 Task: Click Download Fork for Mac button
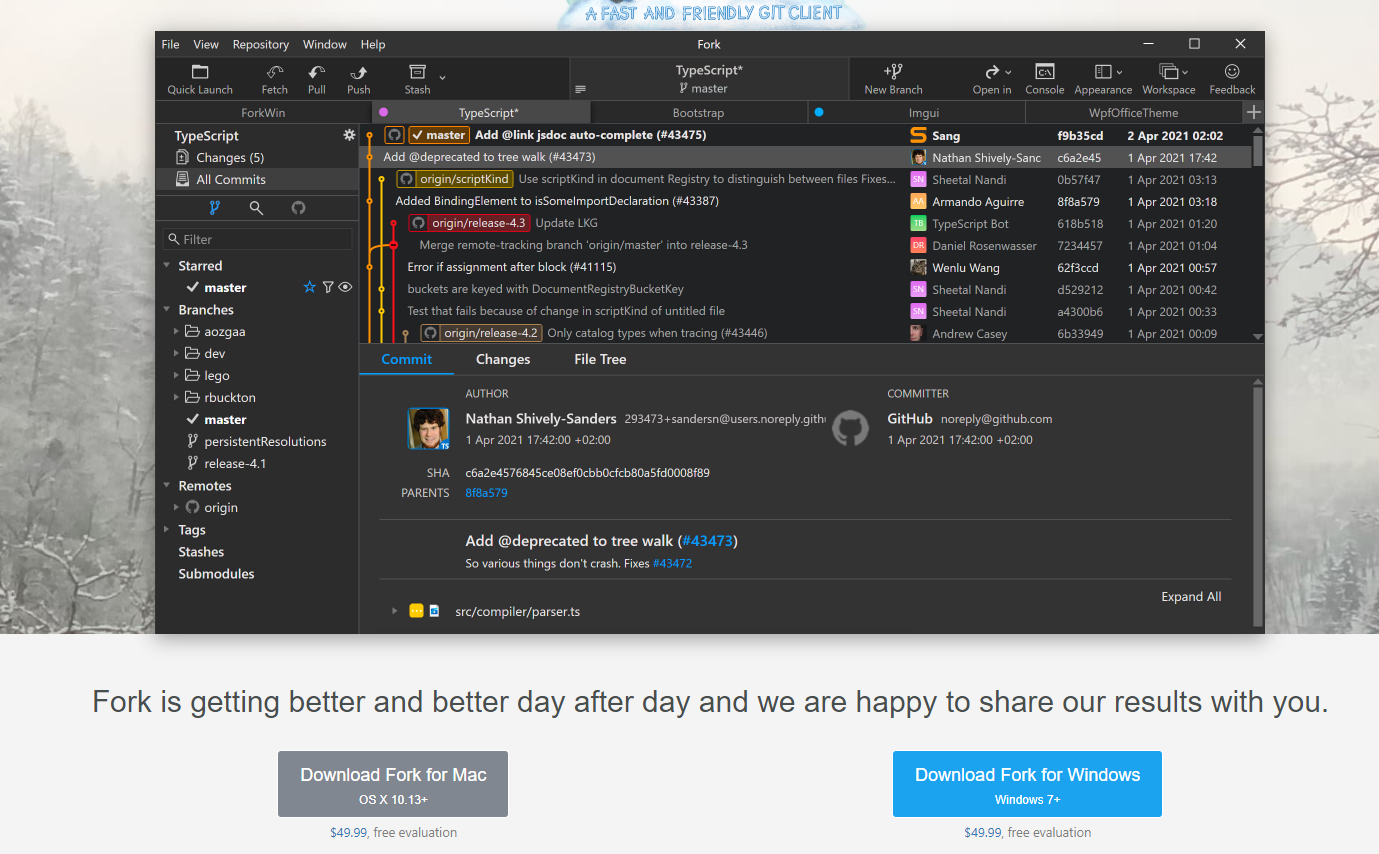coord(393,784)
